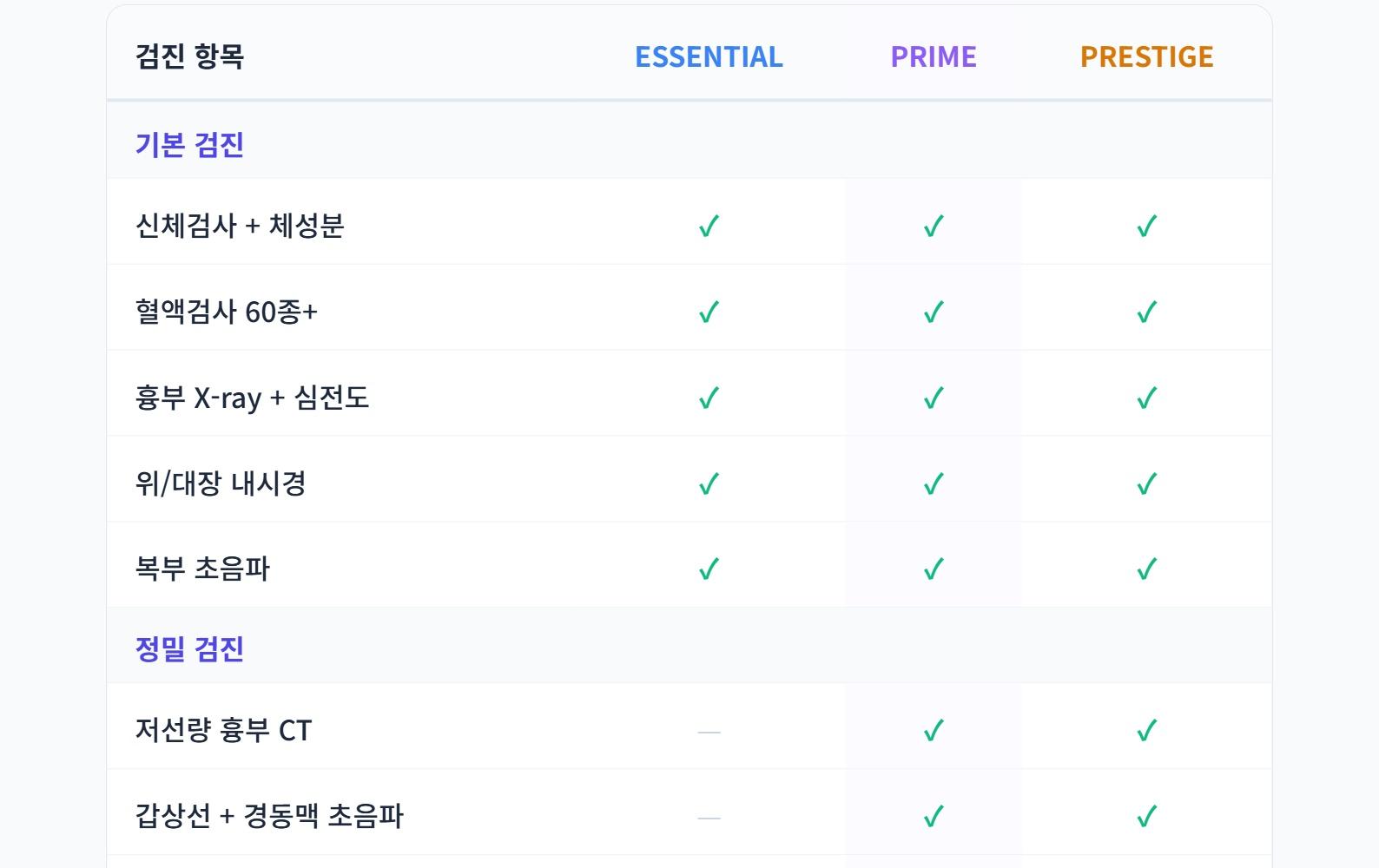Click PRIME checkmark for 혈액검사 60종+

click(x=934, y=312)
